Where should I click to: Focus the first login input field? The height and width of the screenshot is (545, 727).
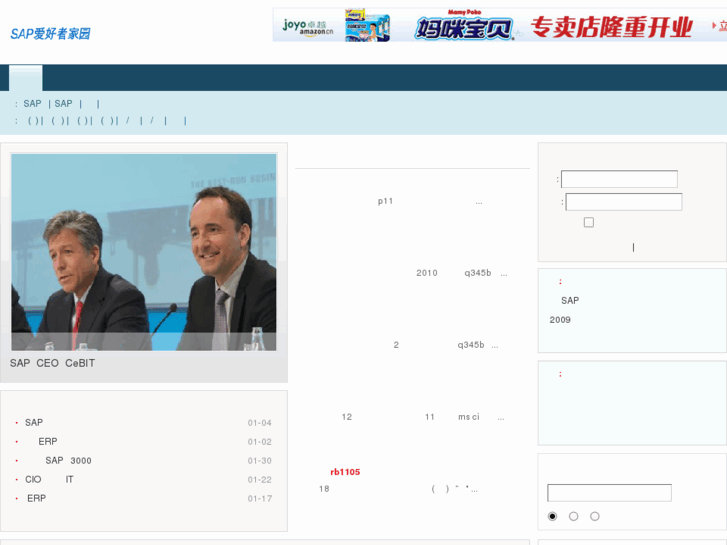[619, 179]
